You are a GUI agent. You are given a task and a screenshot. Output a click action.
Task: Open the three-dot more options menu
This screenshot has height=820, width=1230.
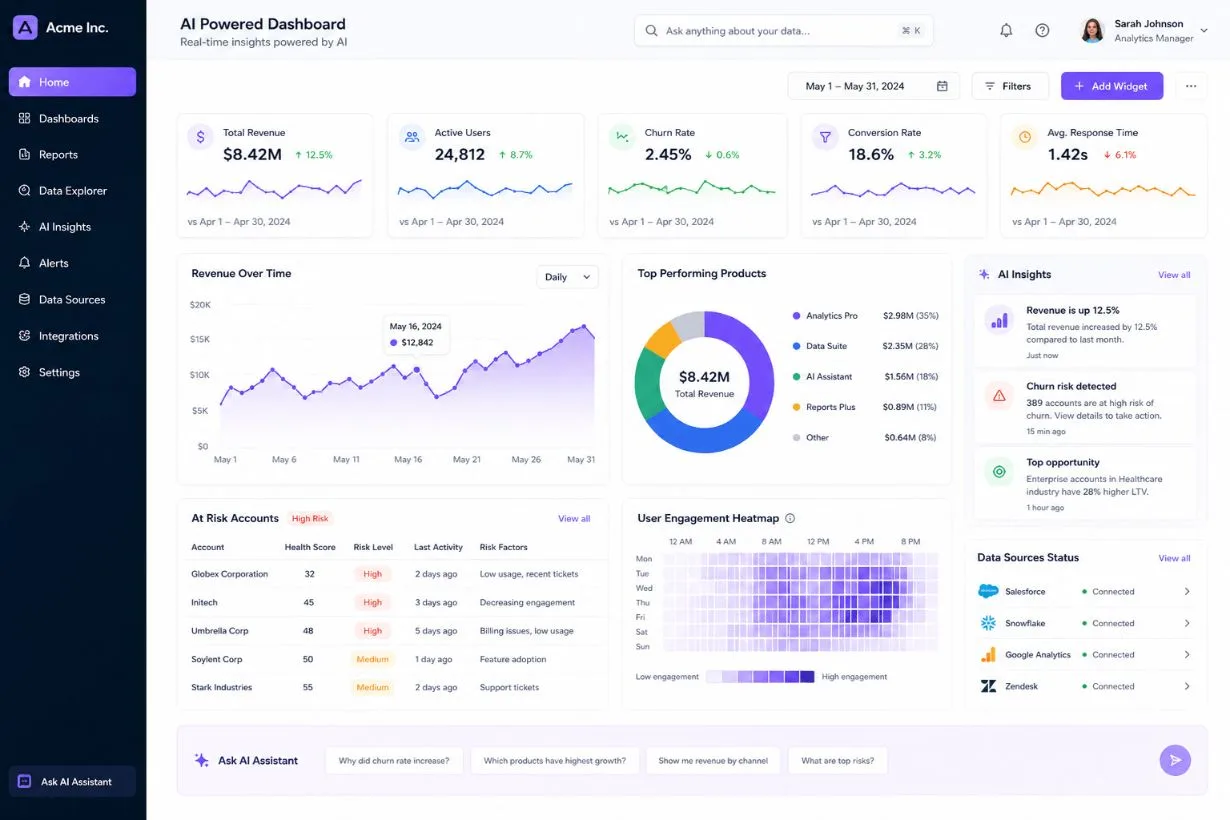pyautogui.click(x=1190, y=86)
